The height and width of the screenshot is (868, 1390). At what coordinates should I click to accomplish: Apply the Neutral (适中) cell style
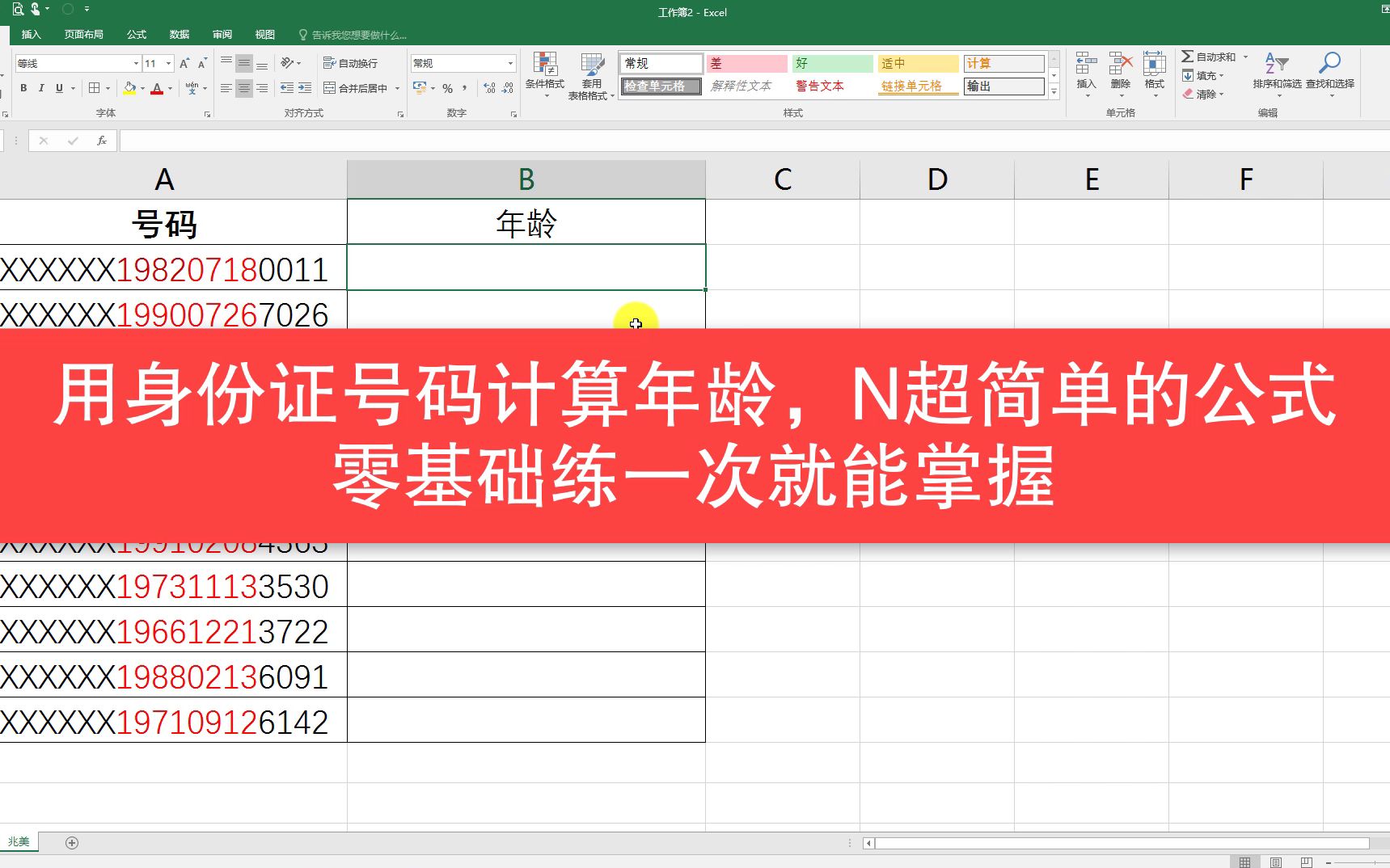918,63
